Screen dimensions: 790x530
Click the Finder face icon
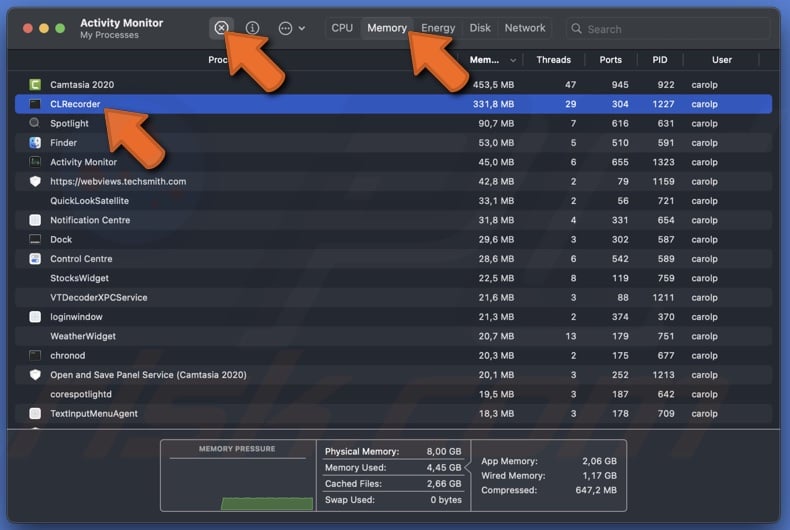[x=35, y=143]
